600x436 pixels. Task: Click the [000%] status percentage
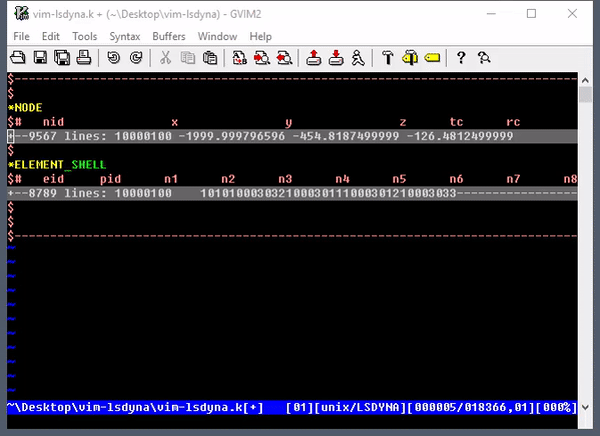(556, 407)
